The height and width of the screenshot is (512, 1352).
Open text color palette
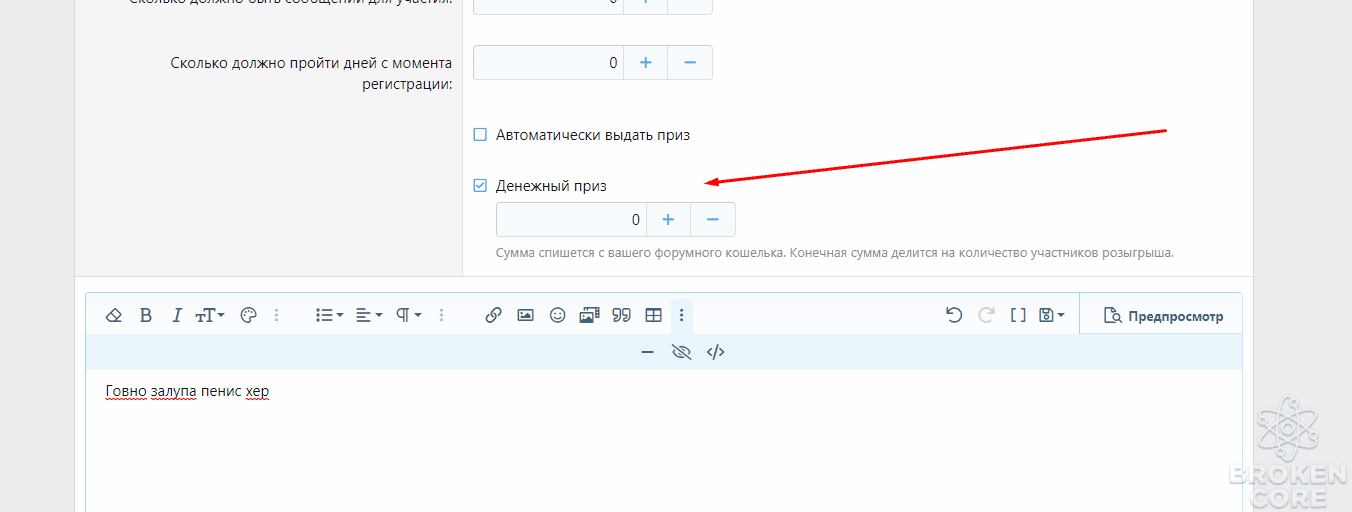pyautogui.click(x=249, y=315)
